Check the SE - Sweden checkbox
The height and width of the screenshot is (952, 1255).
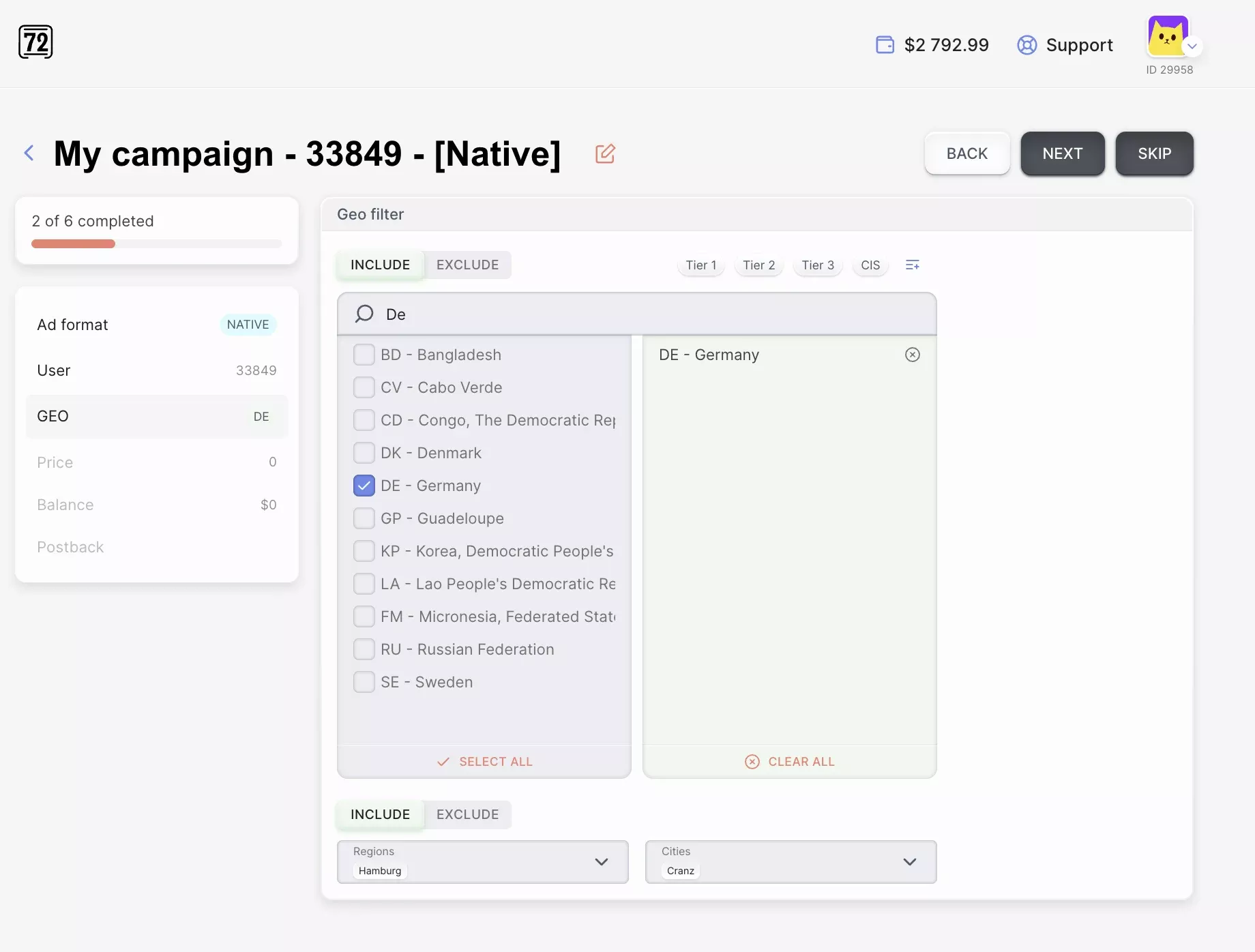364,682
